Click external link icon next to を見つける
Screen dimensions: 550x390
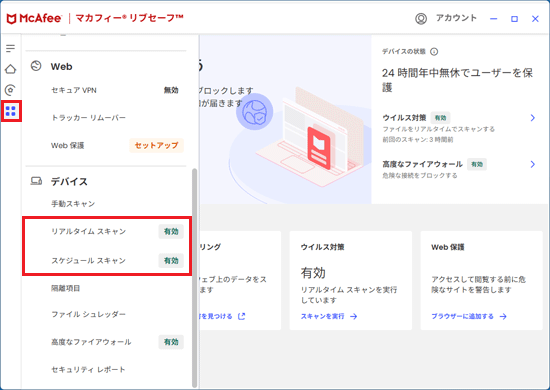pos(241,316)
